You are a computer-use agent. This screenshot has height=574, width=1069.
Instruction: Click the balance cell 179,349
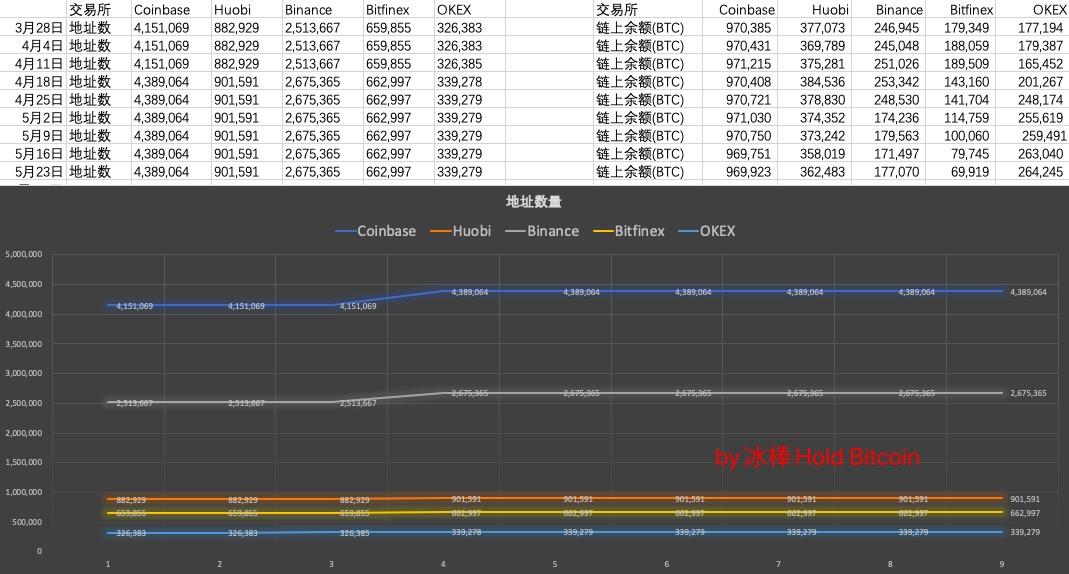(x=967, y=28)
